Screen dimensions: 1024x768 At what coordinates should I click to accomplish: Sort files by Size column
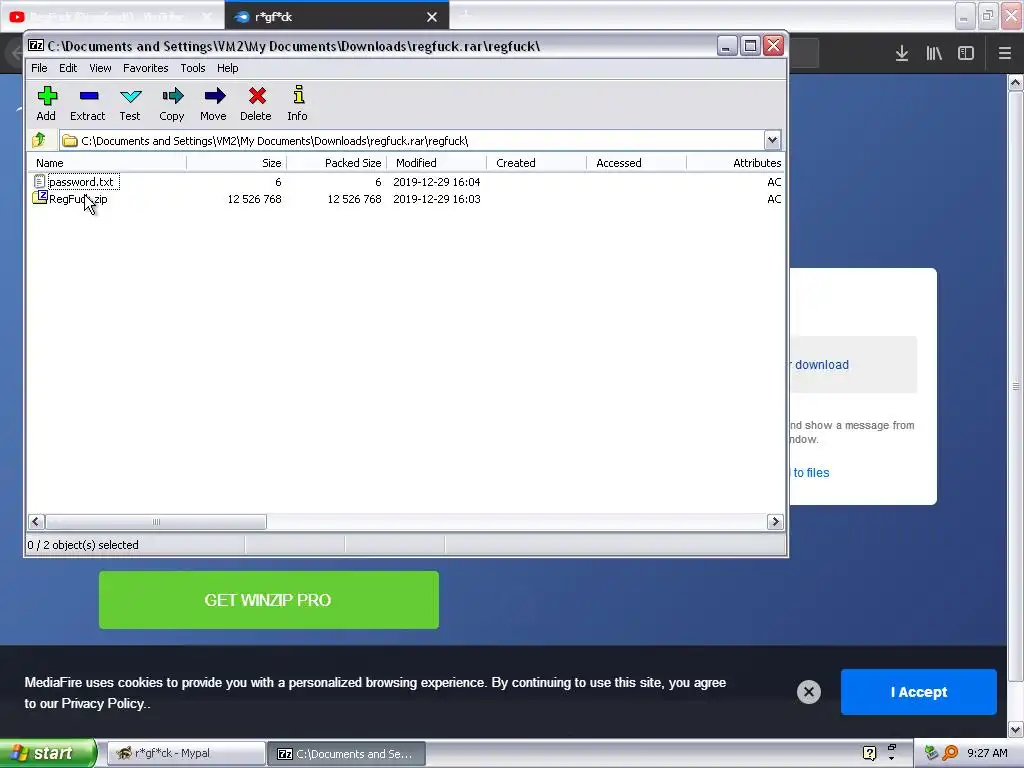pyautogui.click(x=236, y=163)
